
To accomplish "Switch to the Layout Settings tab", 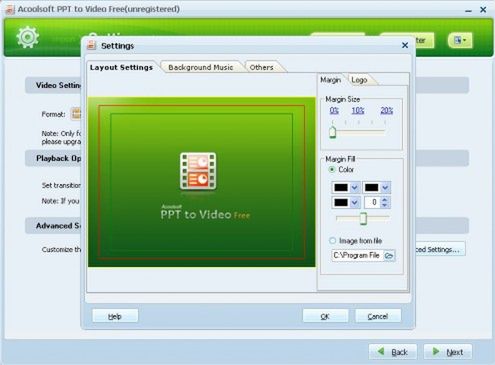I will (121, 67).
